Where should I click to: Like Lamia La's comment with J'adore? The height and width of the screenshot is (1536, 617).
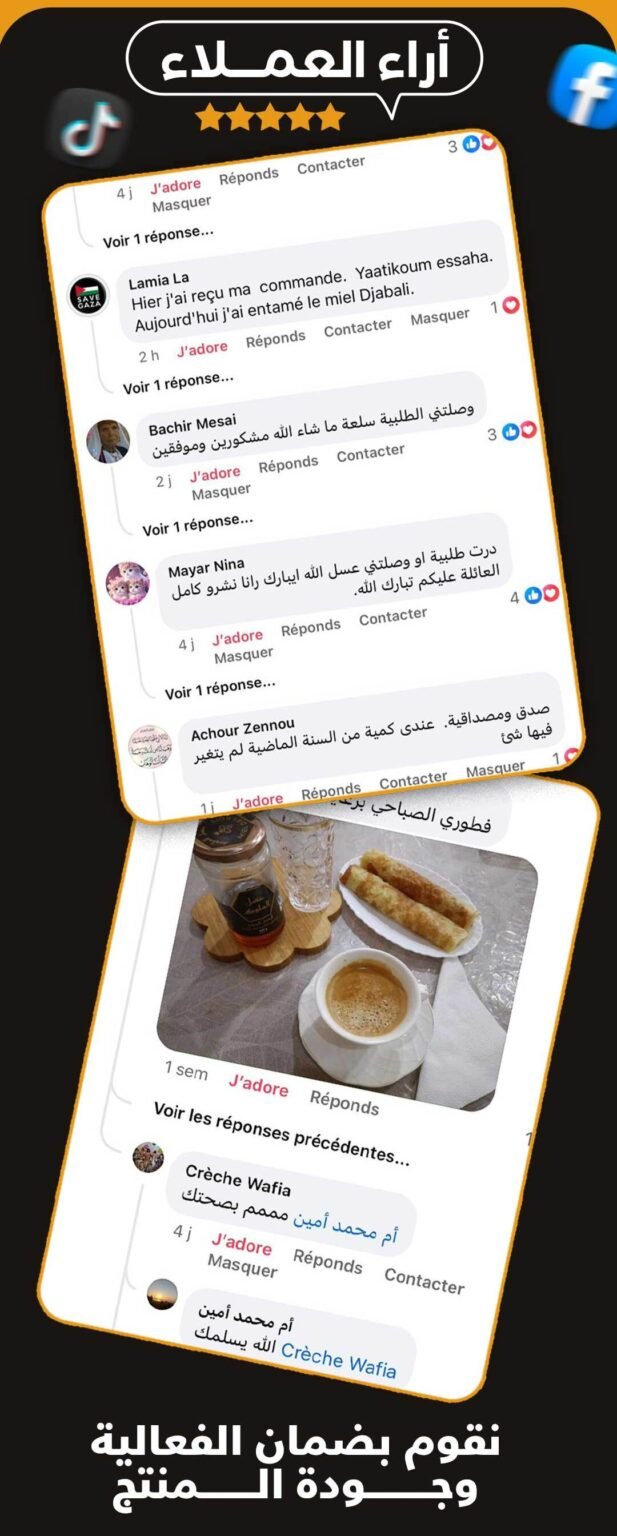tap(202, 349)
